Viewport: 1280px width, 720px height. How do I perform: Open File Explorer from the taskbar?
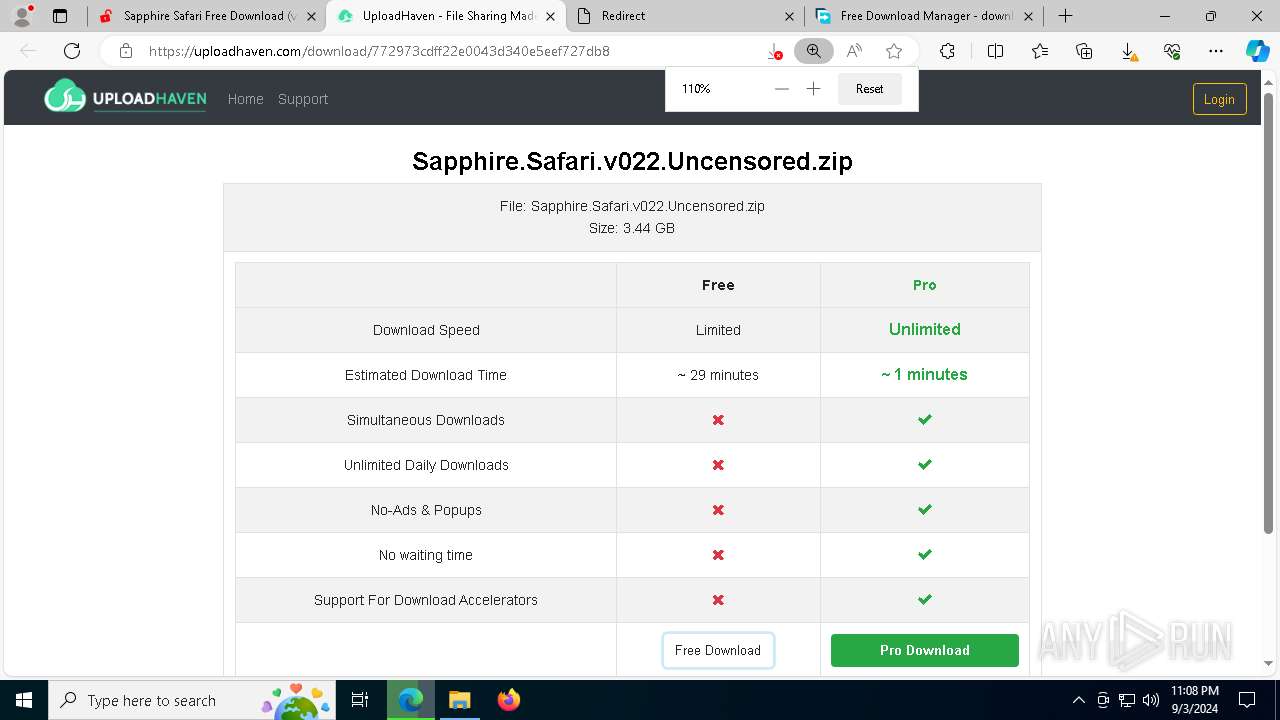pos(459,700)
